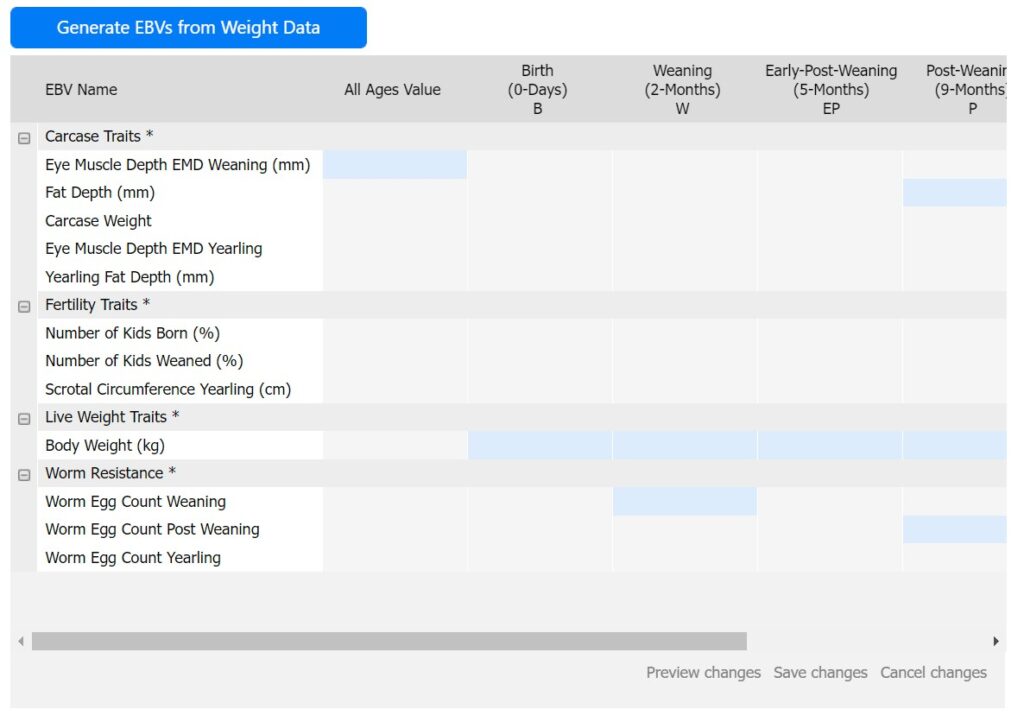Collapse the Carcase Traits group

pos(24,138)
